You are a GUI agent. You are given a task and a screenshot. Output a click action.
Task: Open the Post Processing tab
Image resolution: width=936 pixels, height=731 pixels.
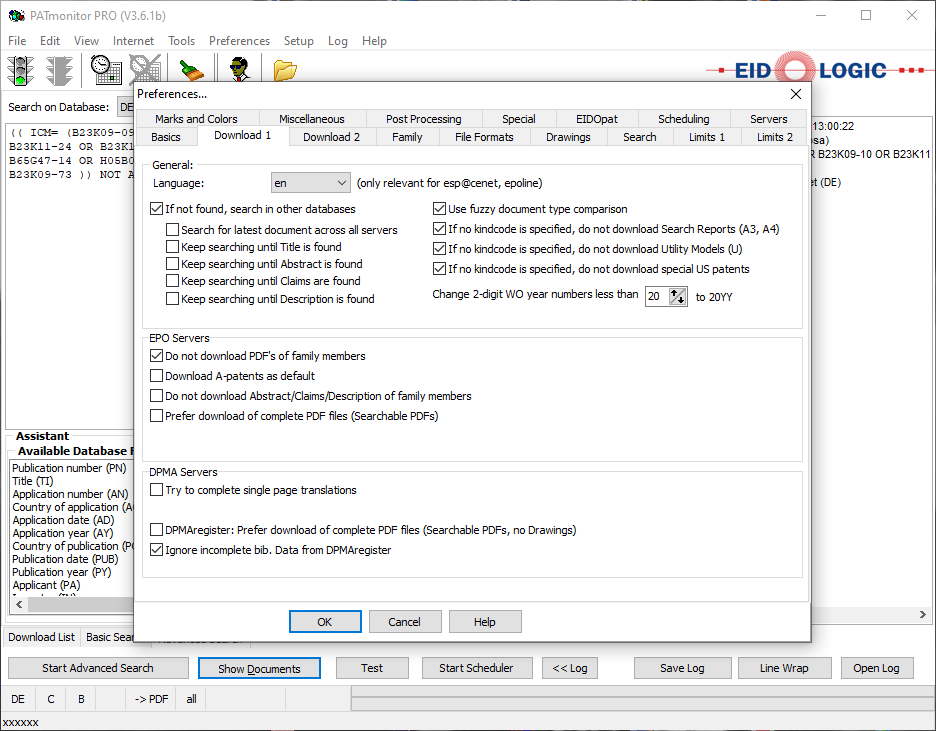tap(423, 119)
